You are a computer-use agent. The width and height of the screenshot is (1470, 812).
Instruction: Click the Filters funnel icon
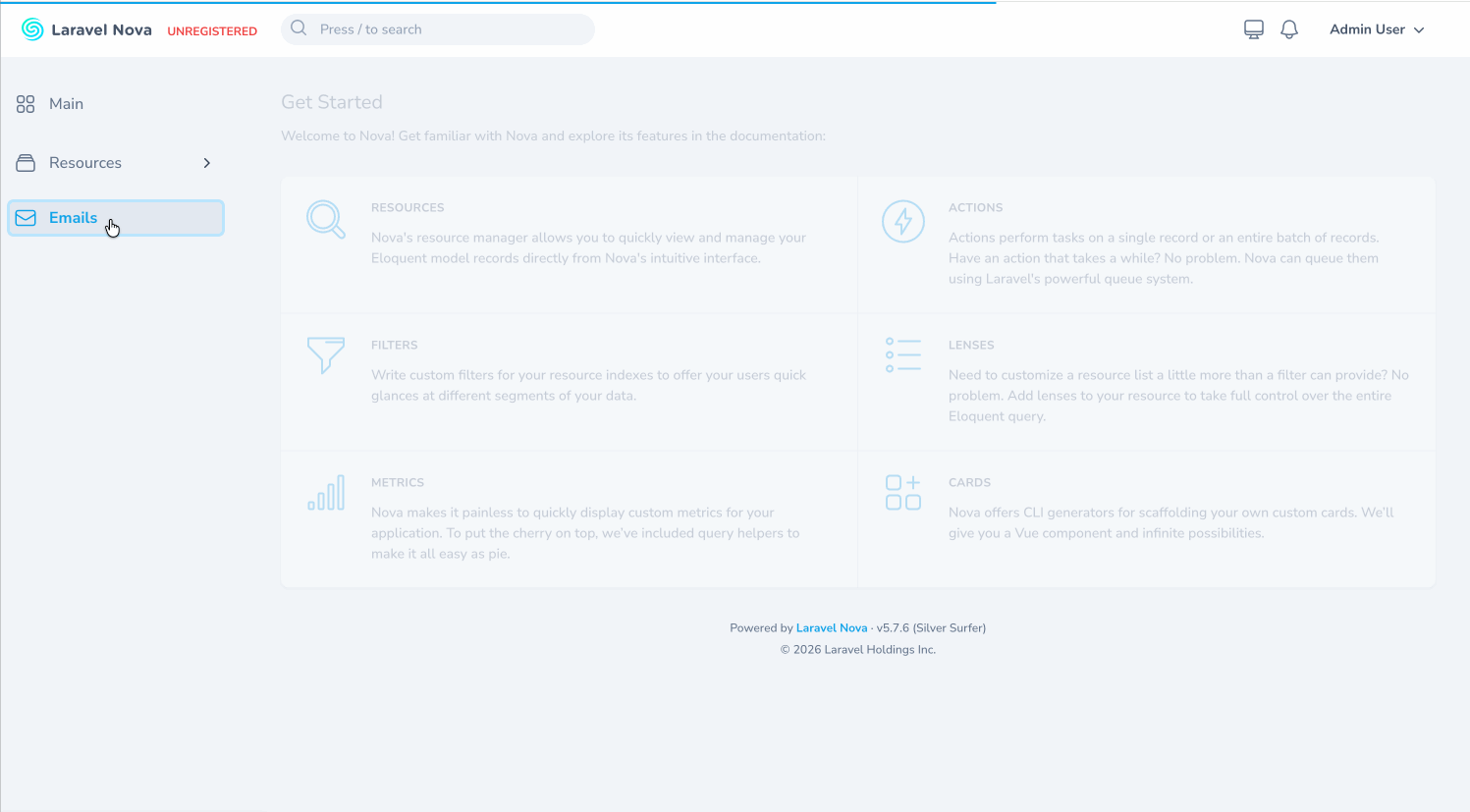point(326,354)
